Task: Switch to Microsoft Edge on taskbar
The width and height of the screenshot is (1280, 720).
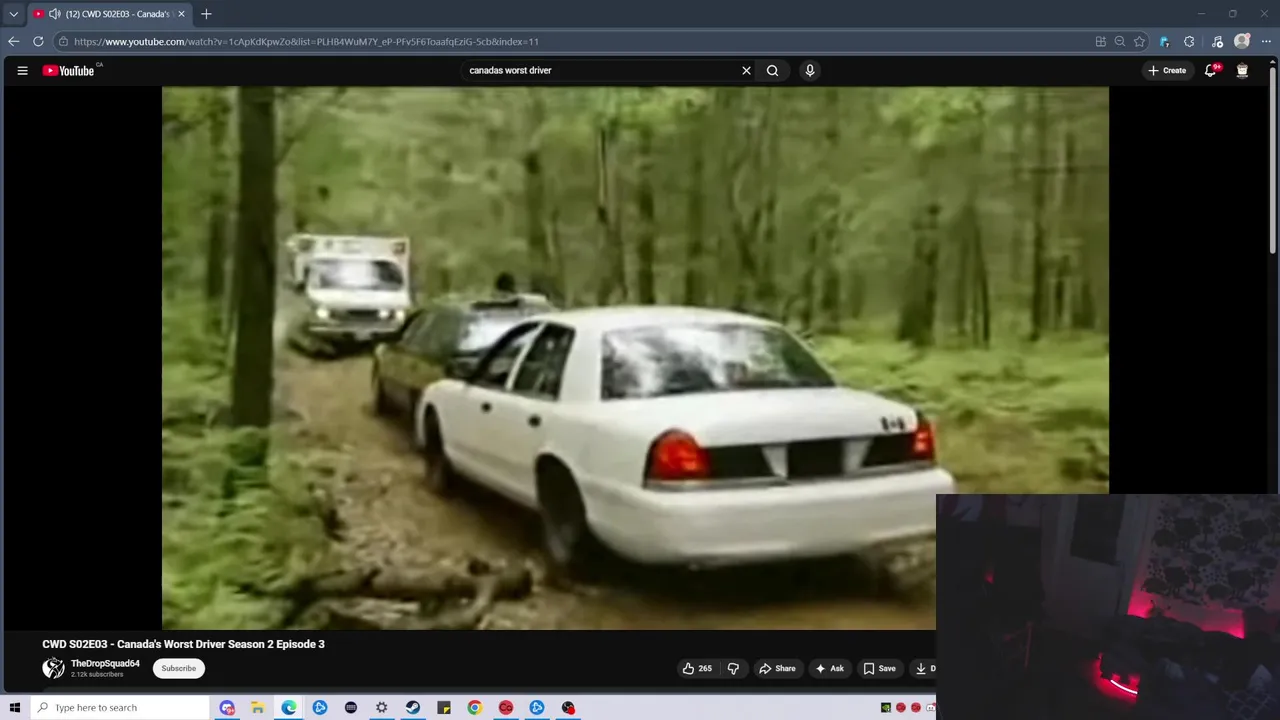Action: [289, 708]
